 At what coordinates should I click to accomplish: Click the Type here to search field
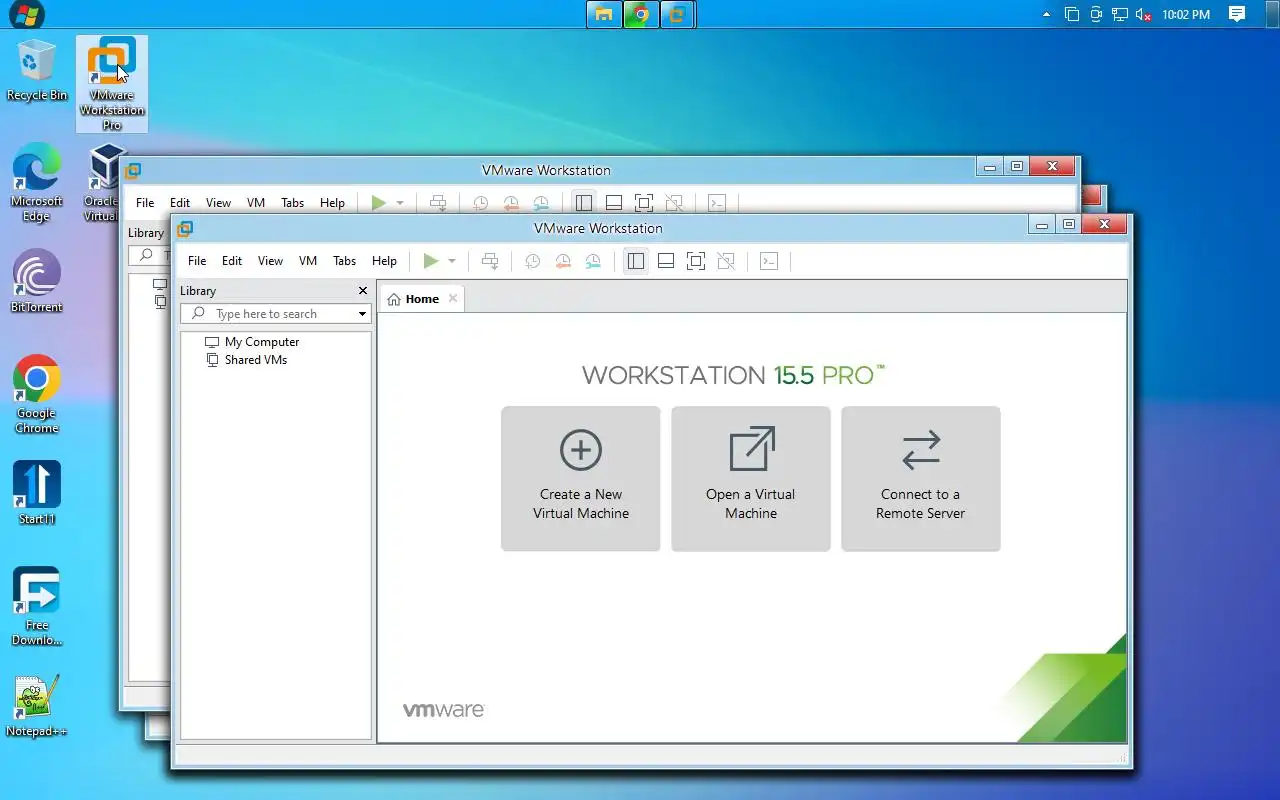coord(267,314)
